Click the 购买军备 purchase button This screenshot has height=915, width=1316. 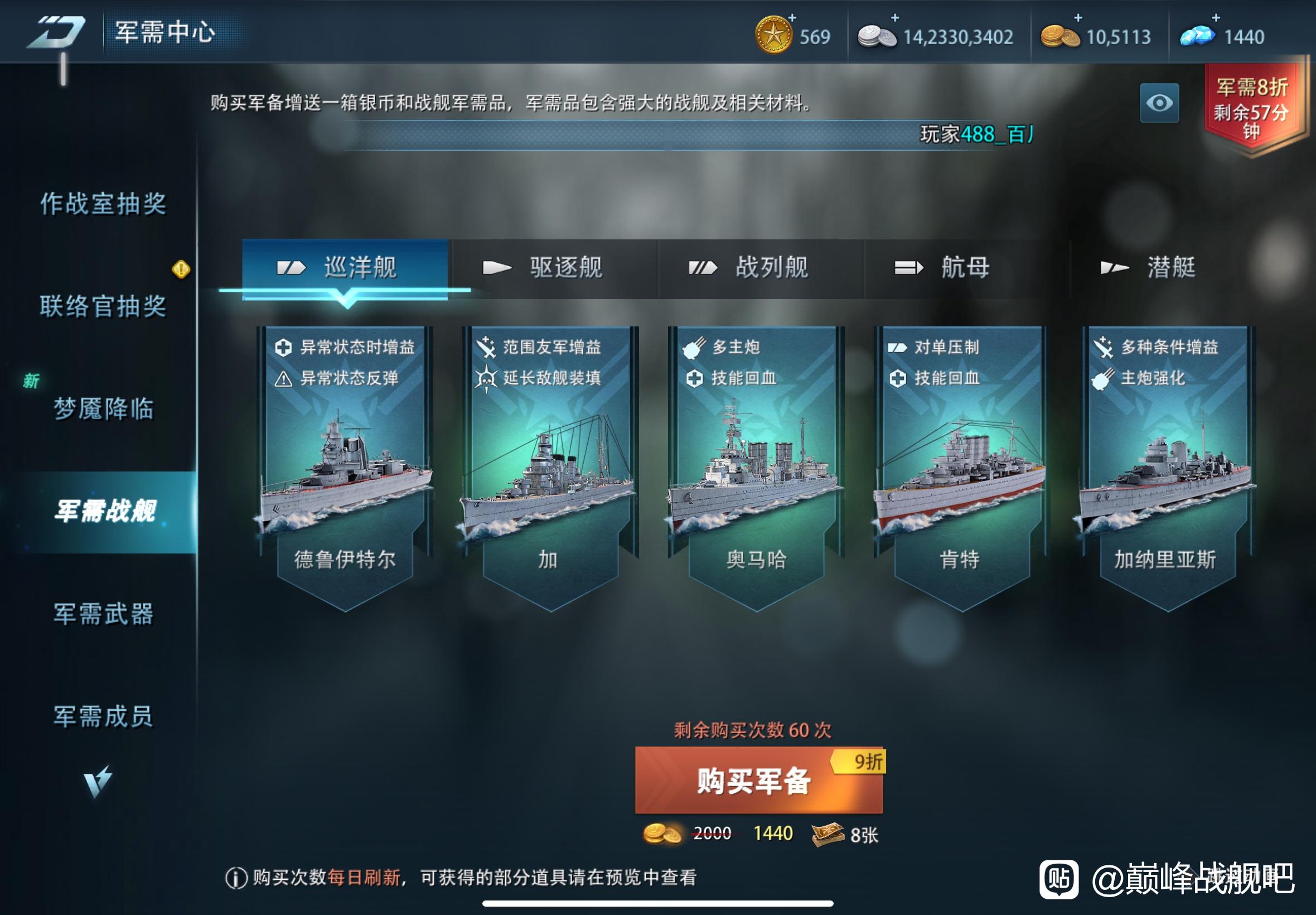coord(758,781)
